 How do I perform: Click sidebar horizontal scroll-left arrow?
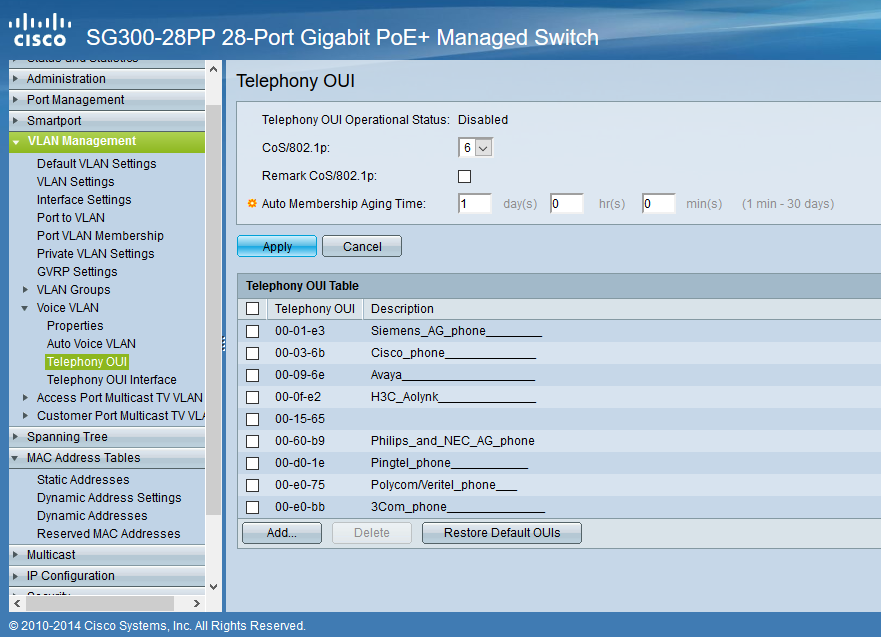17,603
